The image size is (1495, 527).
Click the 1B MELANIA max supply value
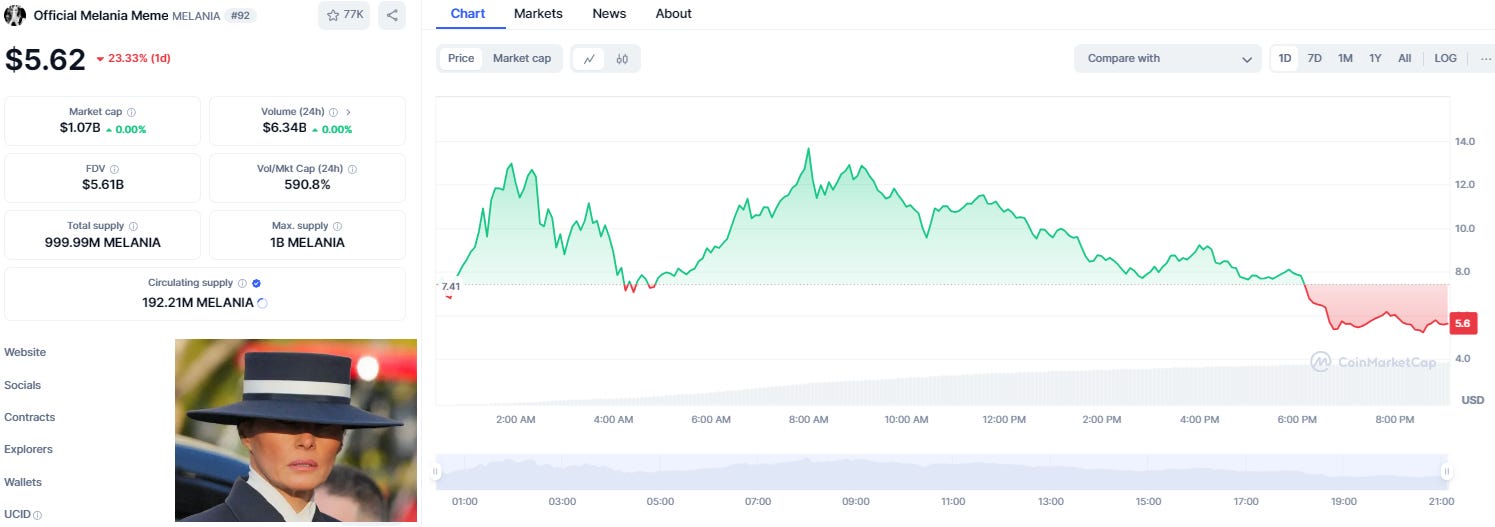(307, 242)
